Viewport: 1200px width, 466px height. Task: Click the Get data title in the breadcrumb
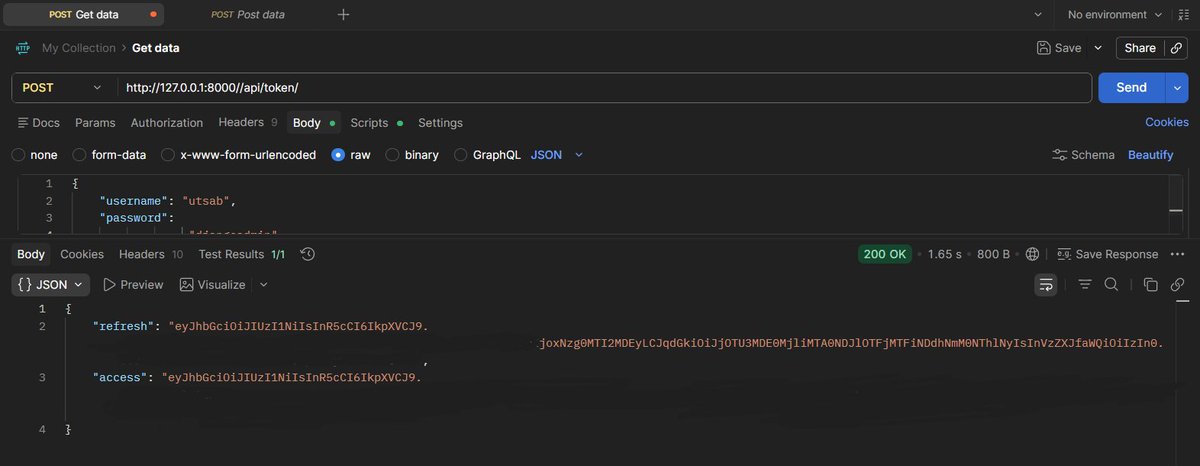156,47
